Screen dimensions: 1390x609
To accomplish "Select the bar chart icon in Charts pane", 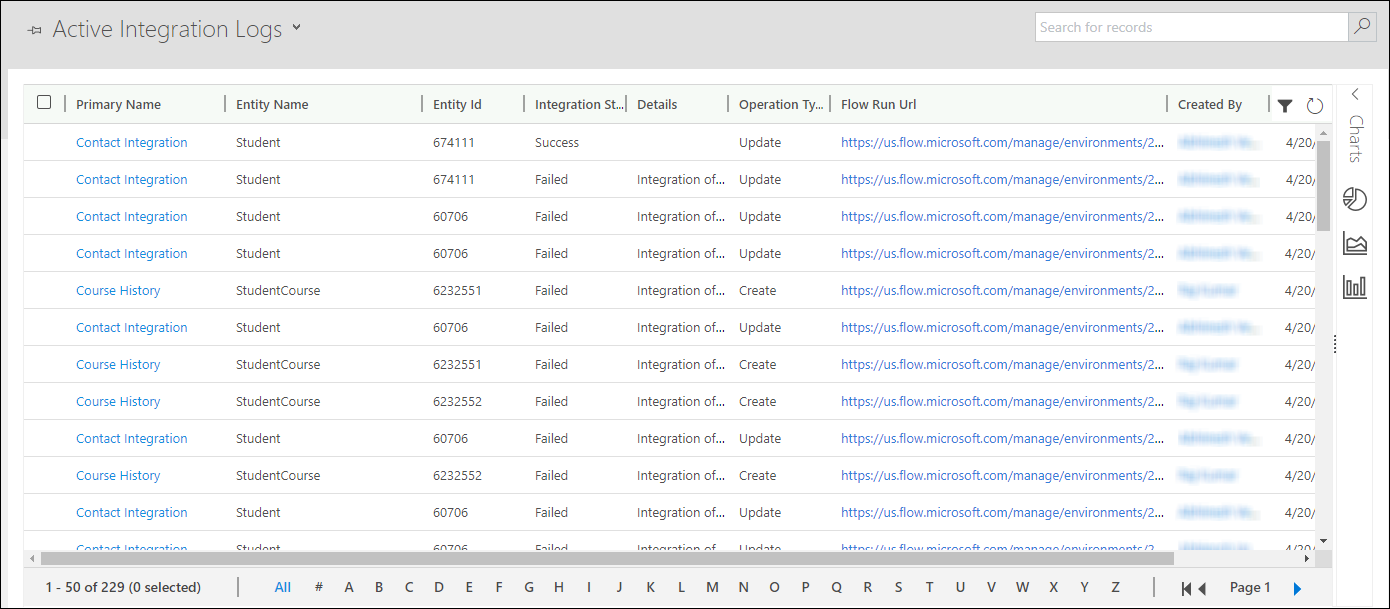I will [1355, 288].
